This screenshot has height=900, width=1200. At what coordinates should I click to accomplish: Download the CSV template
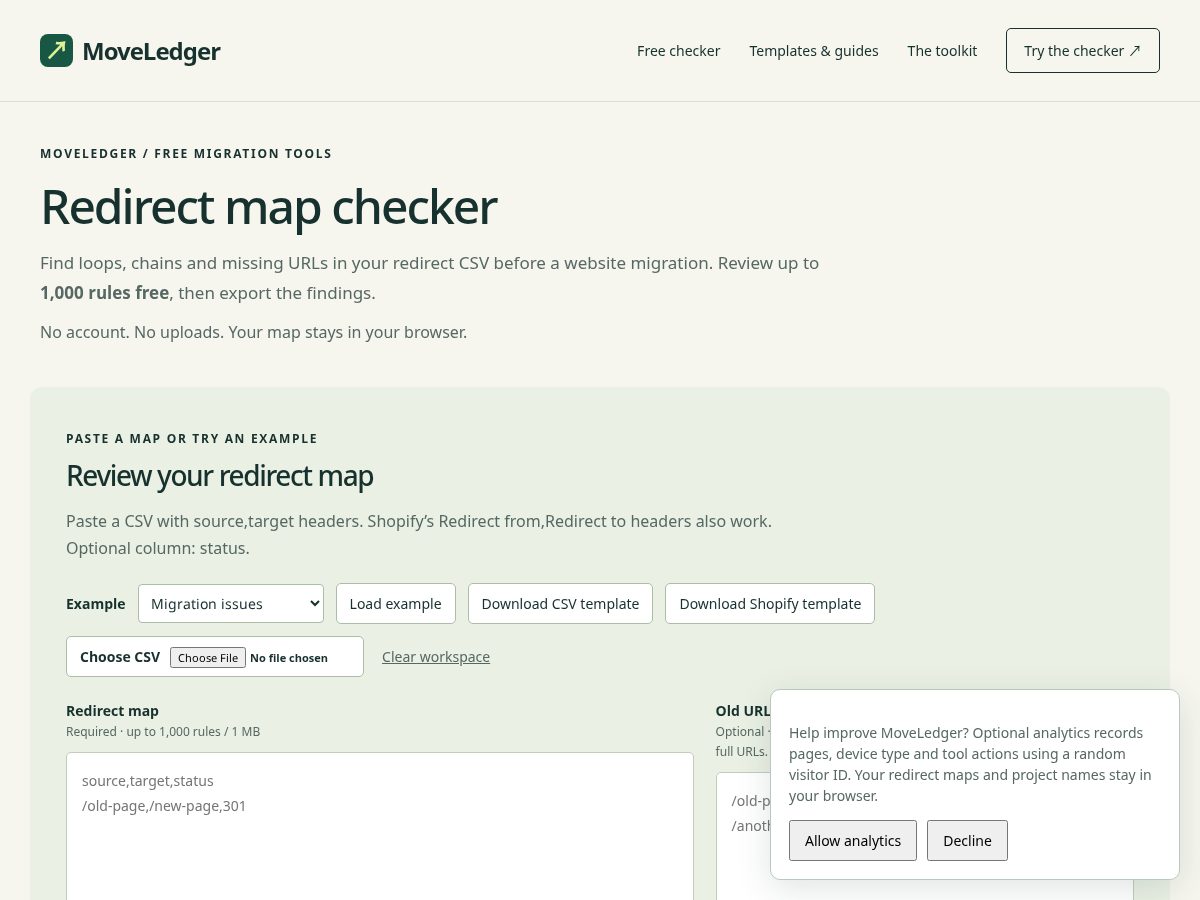pyautogui.click(x=560, y=604)
